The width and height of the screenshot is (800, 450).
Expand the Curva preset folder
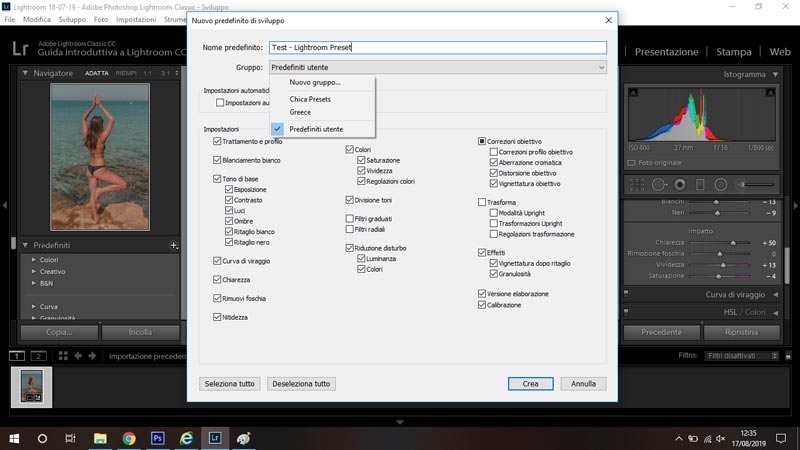pos(34,307)
